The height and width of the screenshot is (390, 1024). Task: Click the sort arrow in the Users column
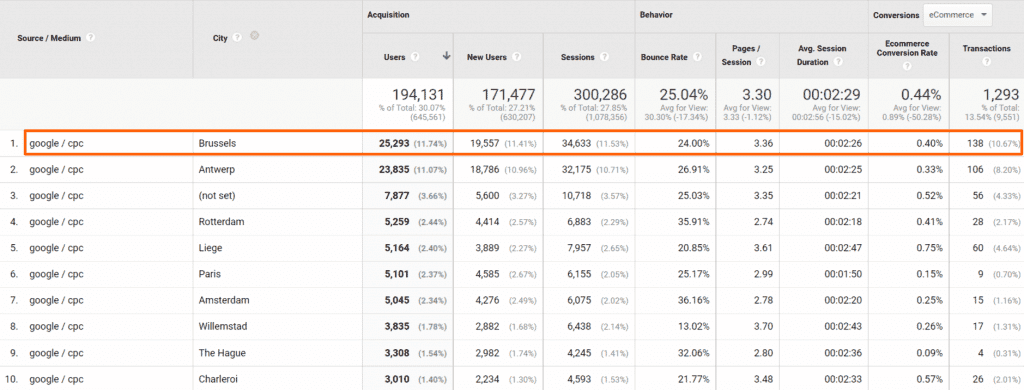(x=446, y=57)
